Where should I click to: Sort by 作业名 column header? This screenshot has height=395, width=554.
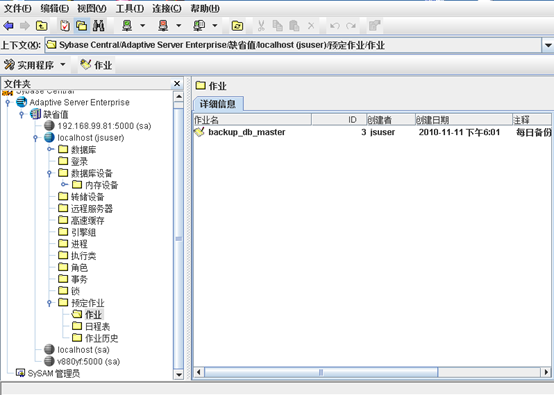coord(252,120)
